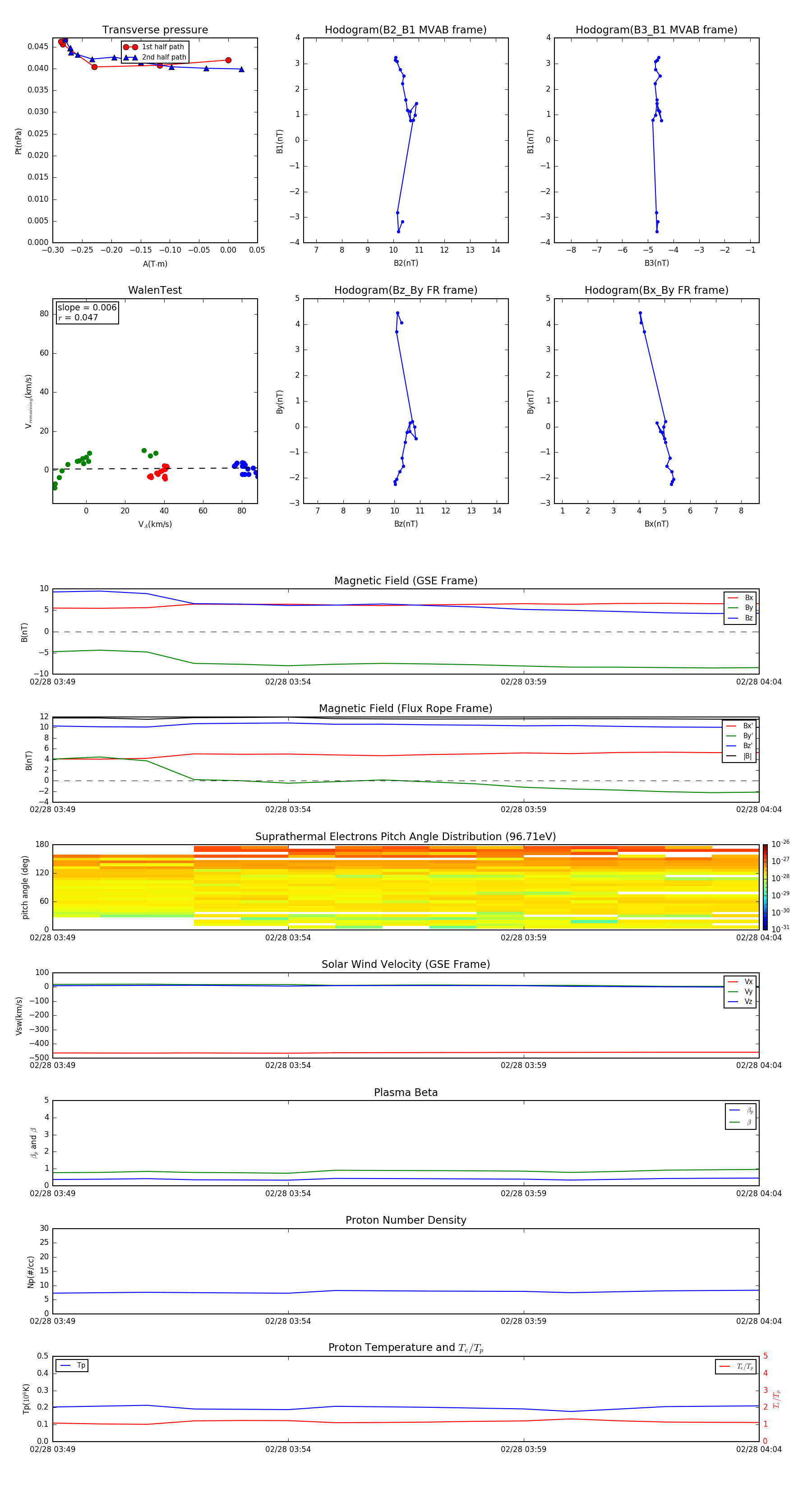Viewport: 812px width, 1489px height.
Task: Click the Suprathermal Electrons Pitch Angle Distribution title
Action: 406,837
